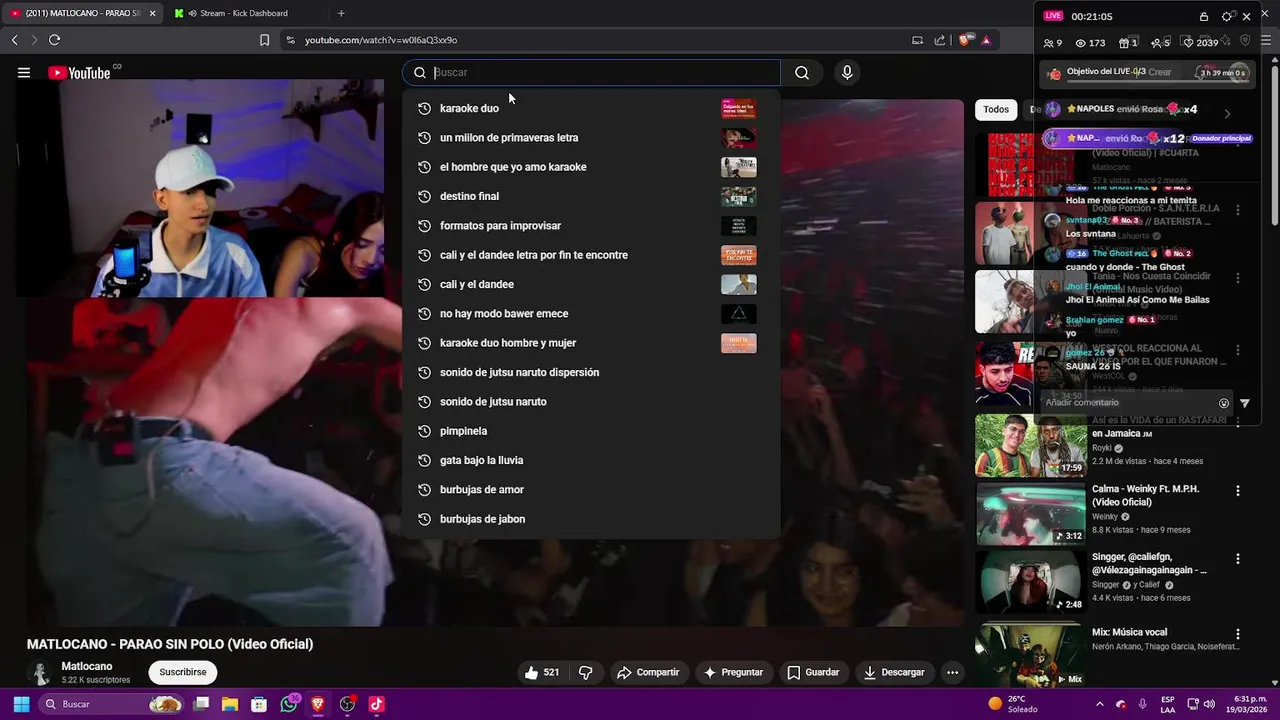Image resolution: width=1280 pixels, height=720 pixels.
Task: Expand the NAPOLES gift notification chevron
Action: click(1227, 113)
